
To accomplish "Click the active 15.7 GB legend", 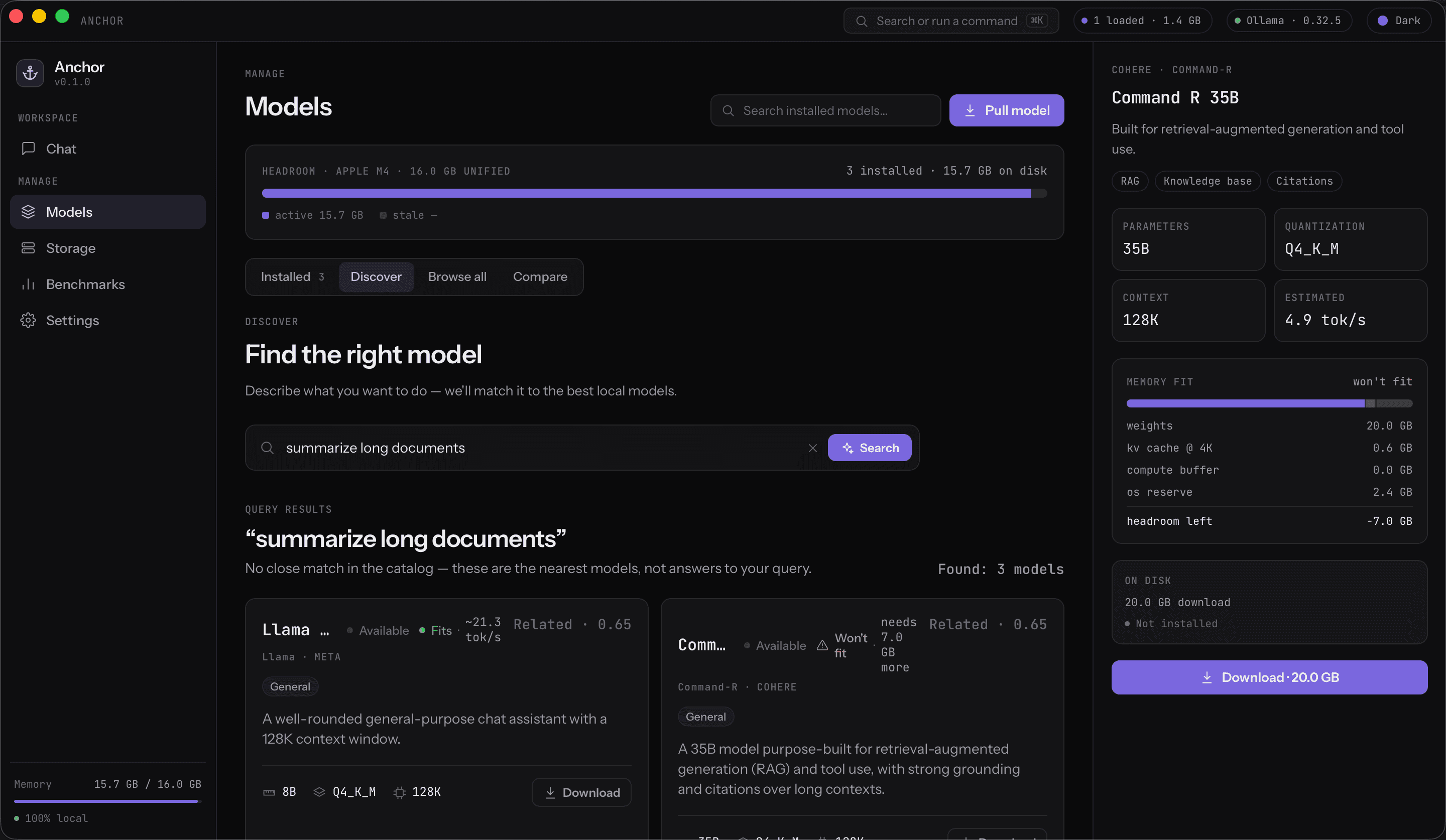I will 313,215.
